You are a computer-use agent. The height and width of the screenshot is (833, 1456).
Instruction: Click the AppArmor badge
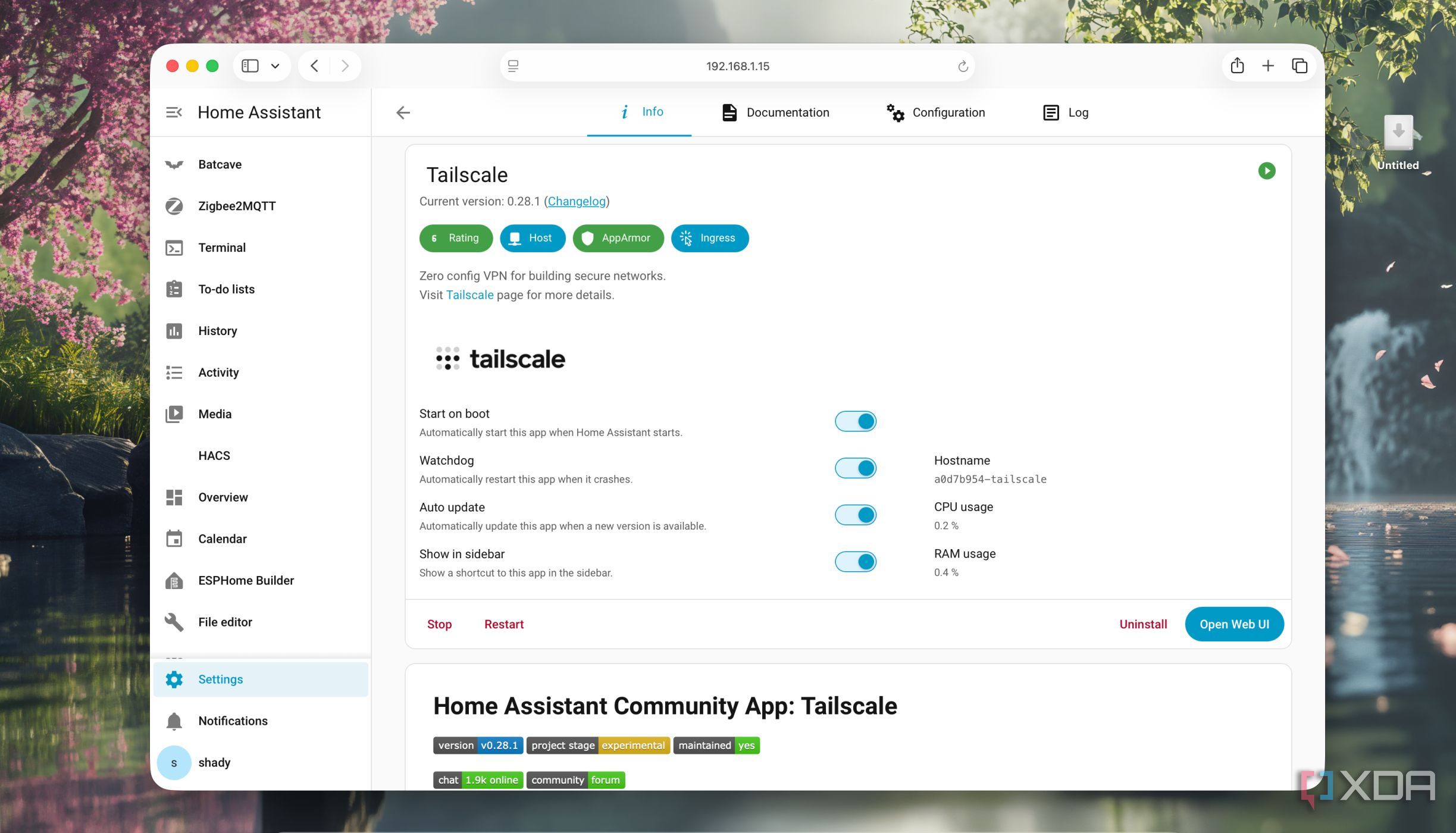618,238
